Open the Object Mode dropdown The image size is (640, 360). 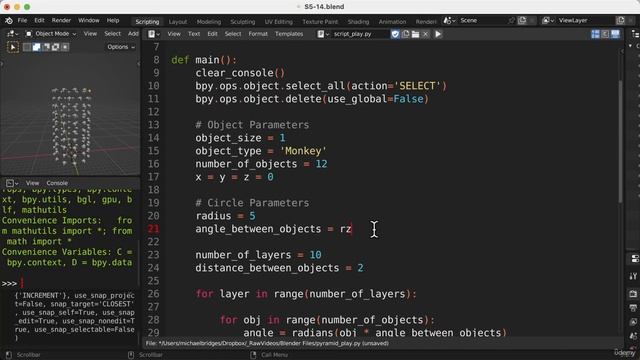(x=51, y=34)
